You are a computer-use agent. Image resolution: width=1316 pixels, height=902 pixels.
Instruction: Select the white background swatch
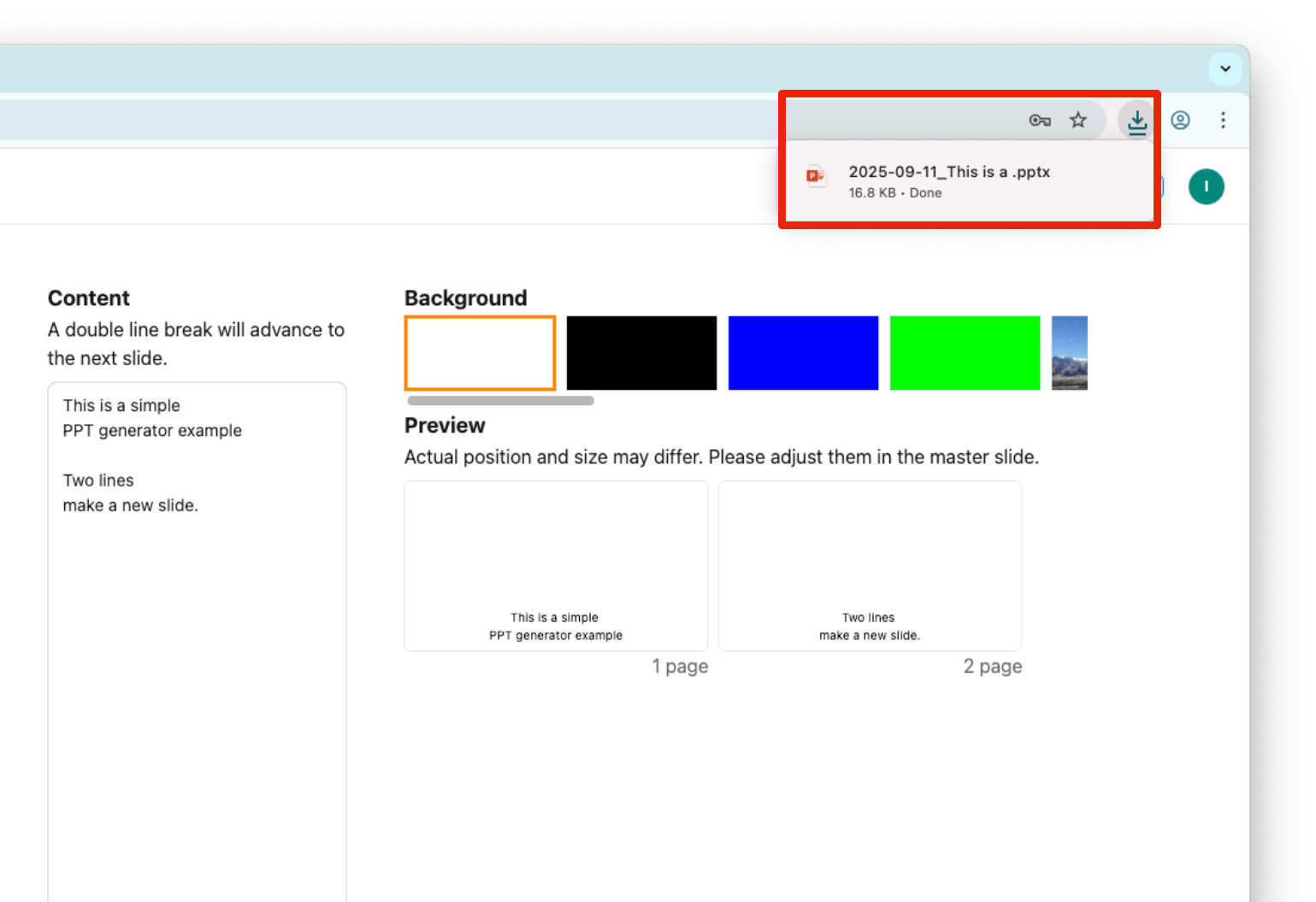[480, 353]
